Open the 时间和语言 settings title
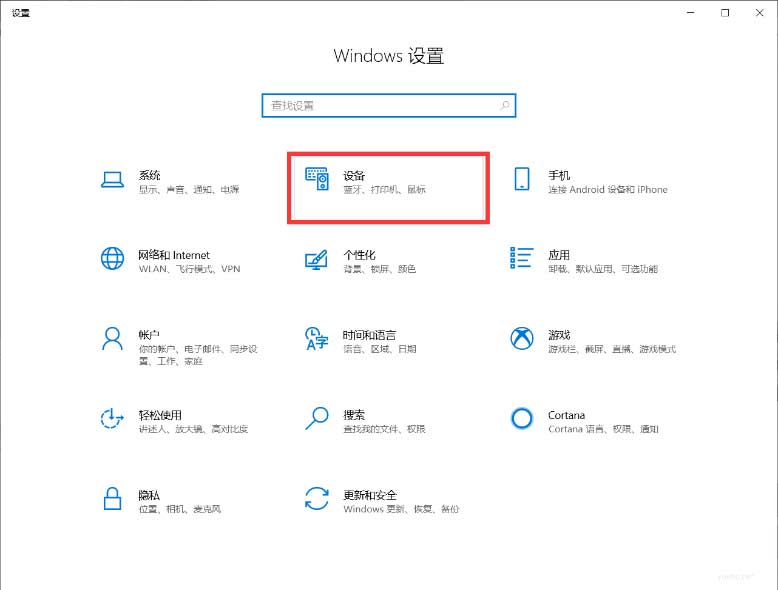The height and width of the screenshot is (590, 778). click(370, 335)
